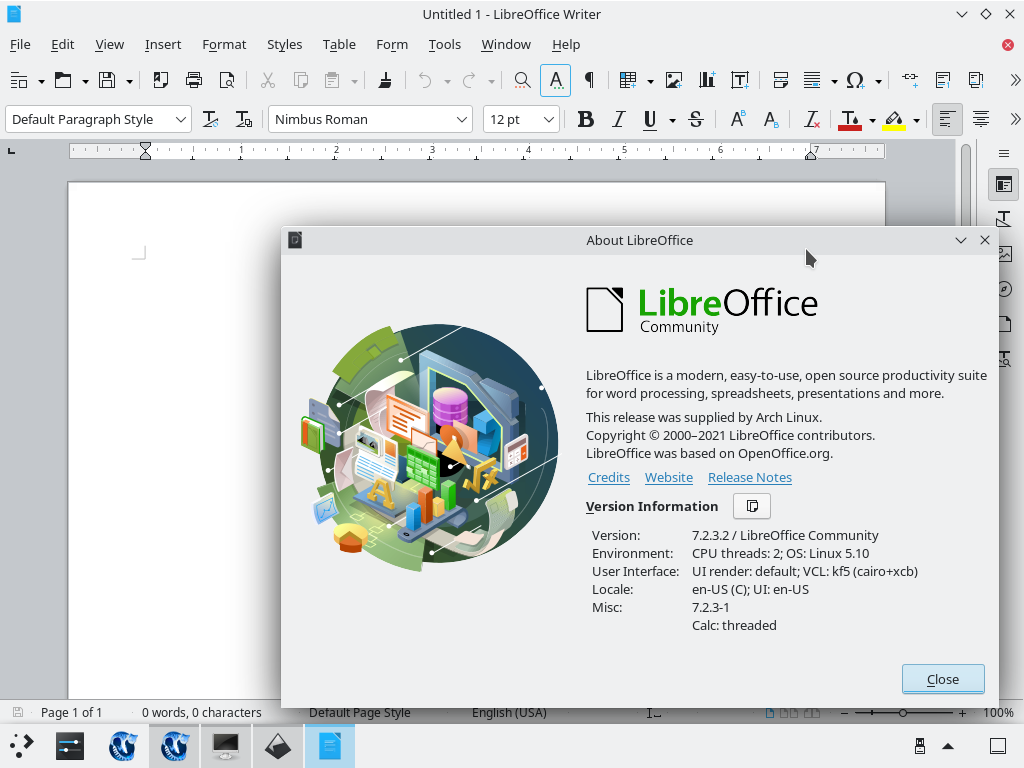Click LibreOffice Writer taskbar entry
The height and width of the screenshot is (768, 1024).
coord(330,746)
